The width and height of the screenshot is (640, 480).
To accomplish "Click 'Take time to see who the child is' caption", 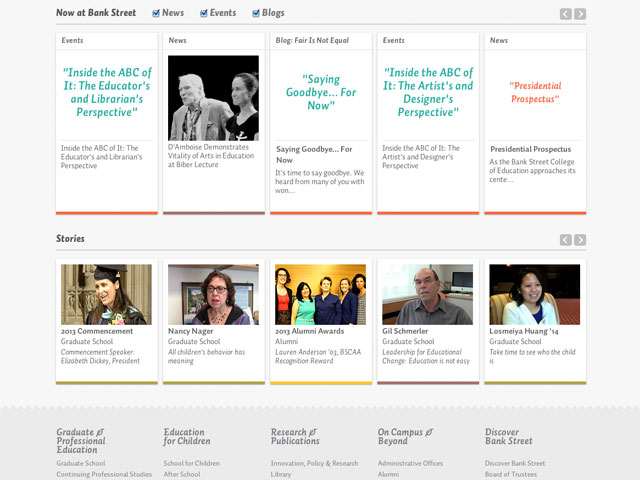I will 532,356.
